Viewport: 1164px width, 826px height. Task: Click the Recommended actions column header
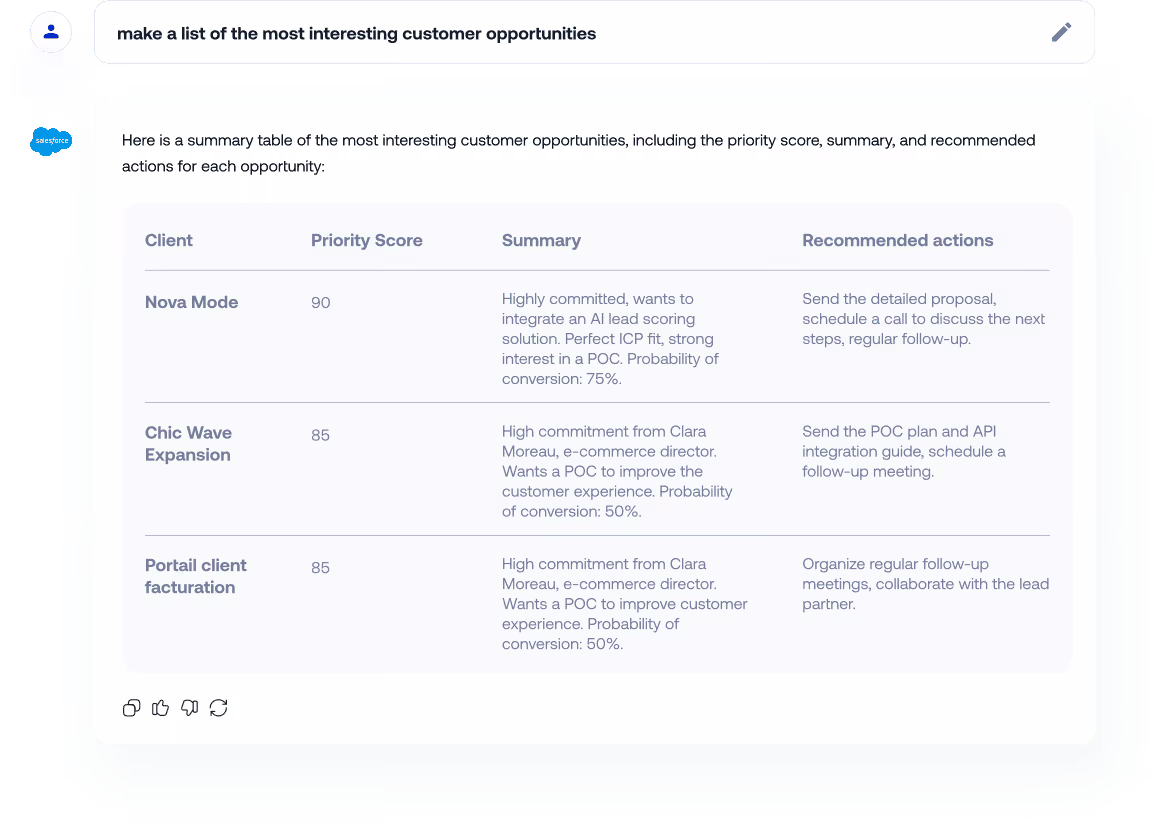(897, 240)
